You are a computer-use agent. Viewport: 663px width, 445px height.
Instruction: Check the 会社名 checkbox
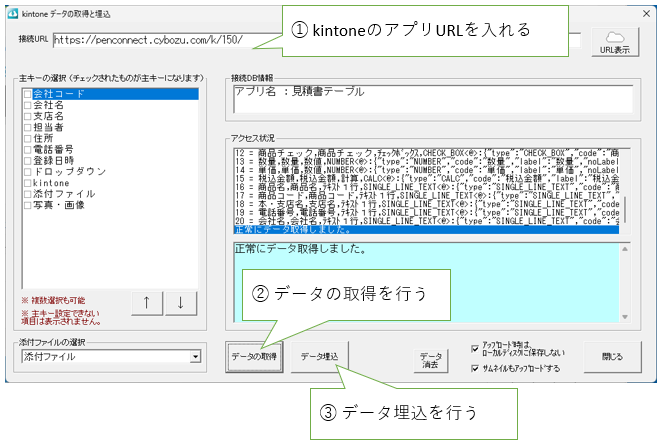click(28, 105)
